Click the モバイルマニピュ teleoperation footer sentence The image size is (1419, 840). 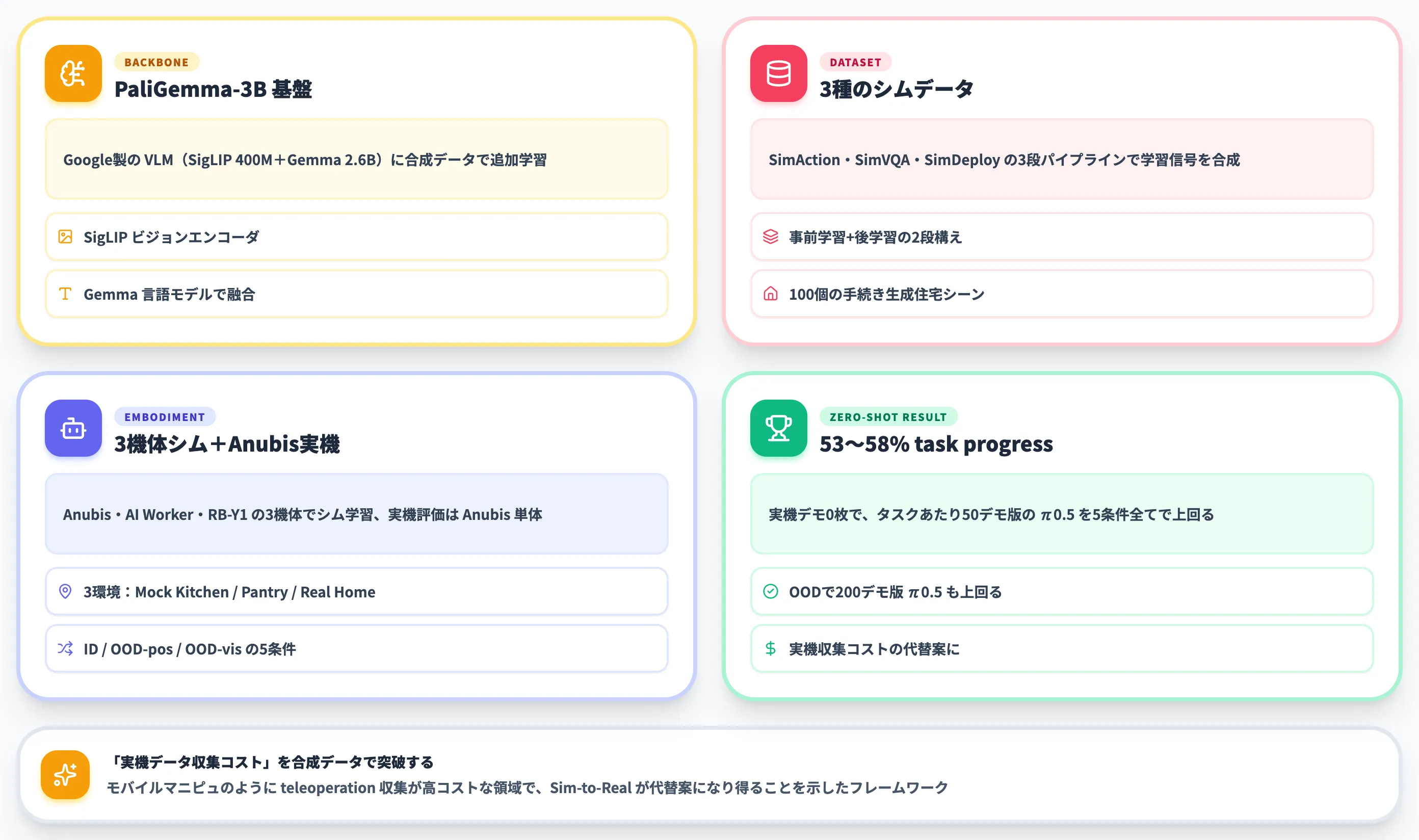pos(528,788)
